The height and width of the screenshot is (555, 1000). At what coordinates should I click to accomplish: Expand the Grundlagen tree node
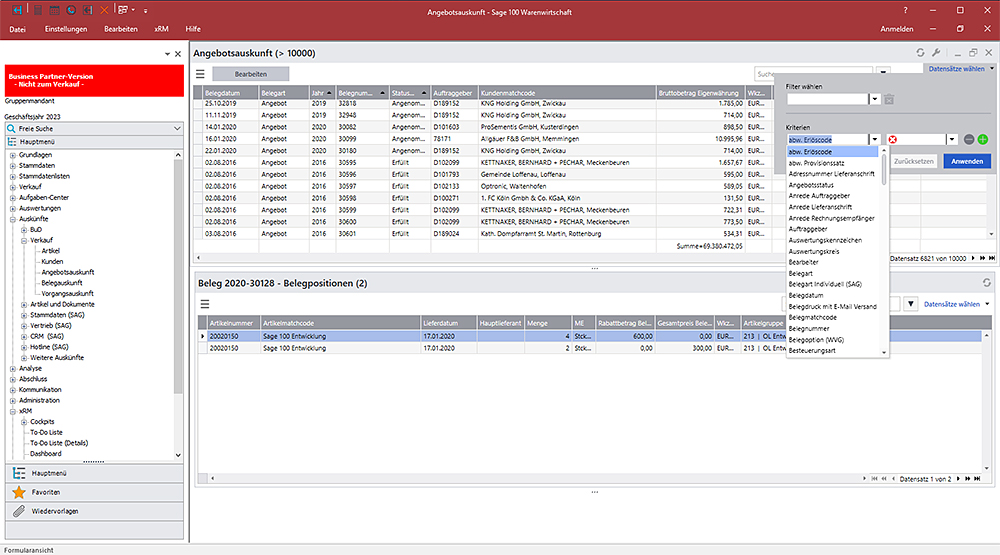[x=13, y=155]
